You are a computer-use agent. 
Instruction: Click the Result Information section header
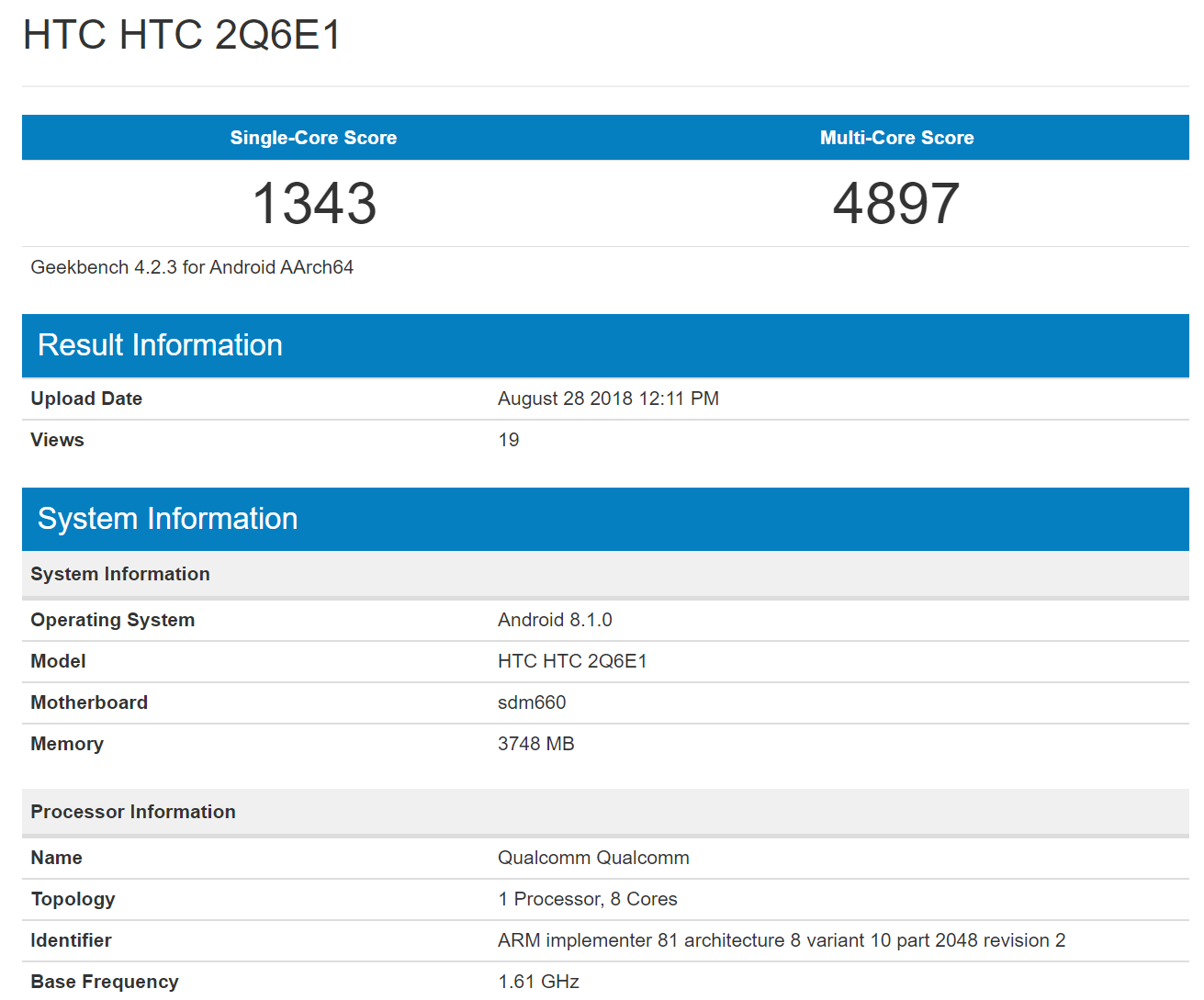pos(160,345)
